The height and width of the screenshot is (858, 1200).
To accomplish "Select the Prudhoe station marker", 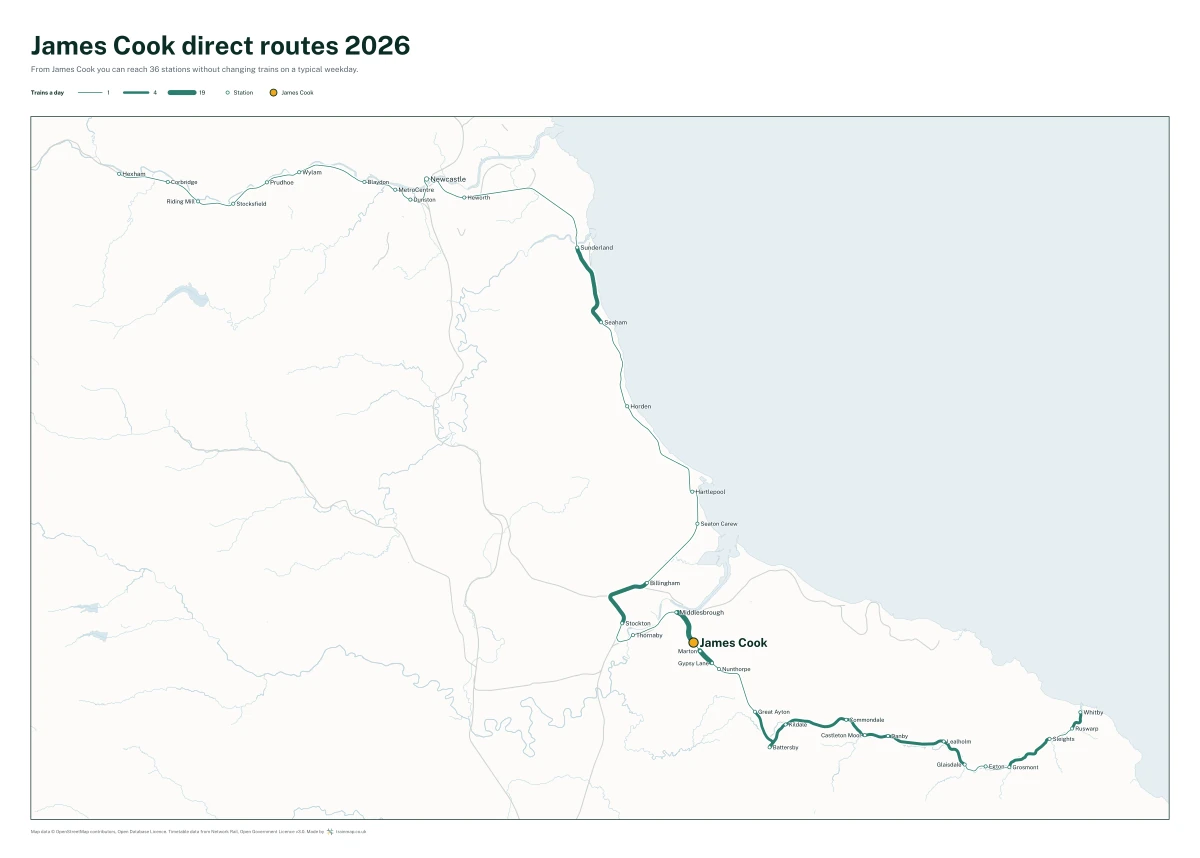I will [x=267, y=183].
